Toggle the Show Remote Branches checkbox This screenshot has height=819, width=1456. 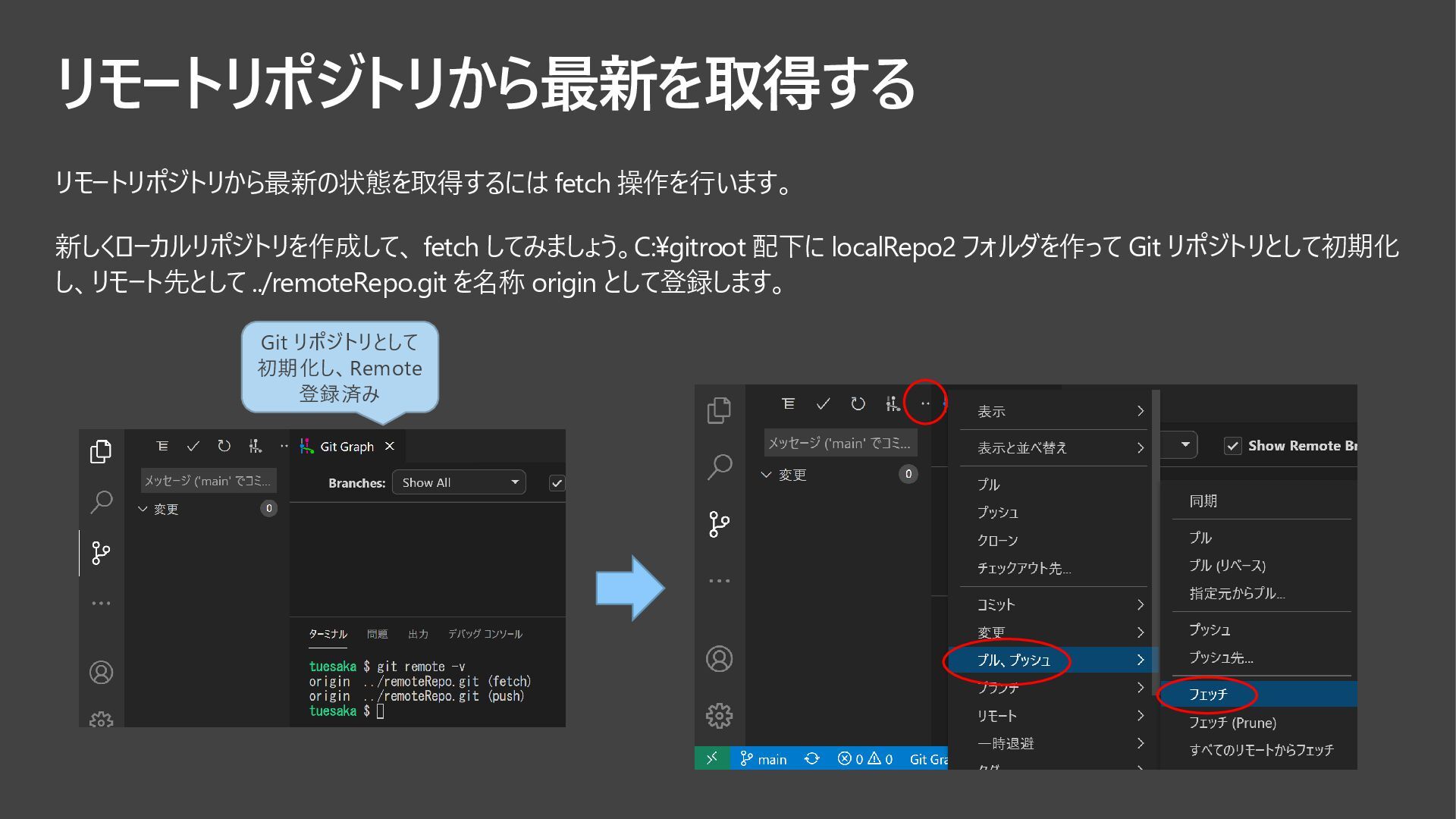1233,446
